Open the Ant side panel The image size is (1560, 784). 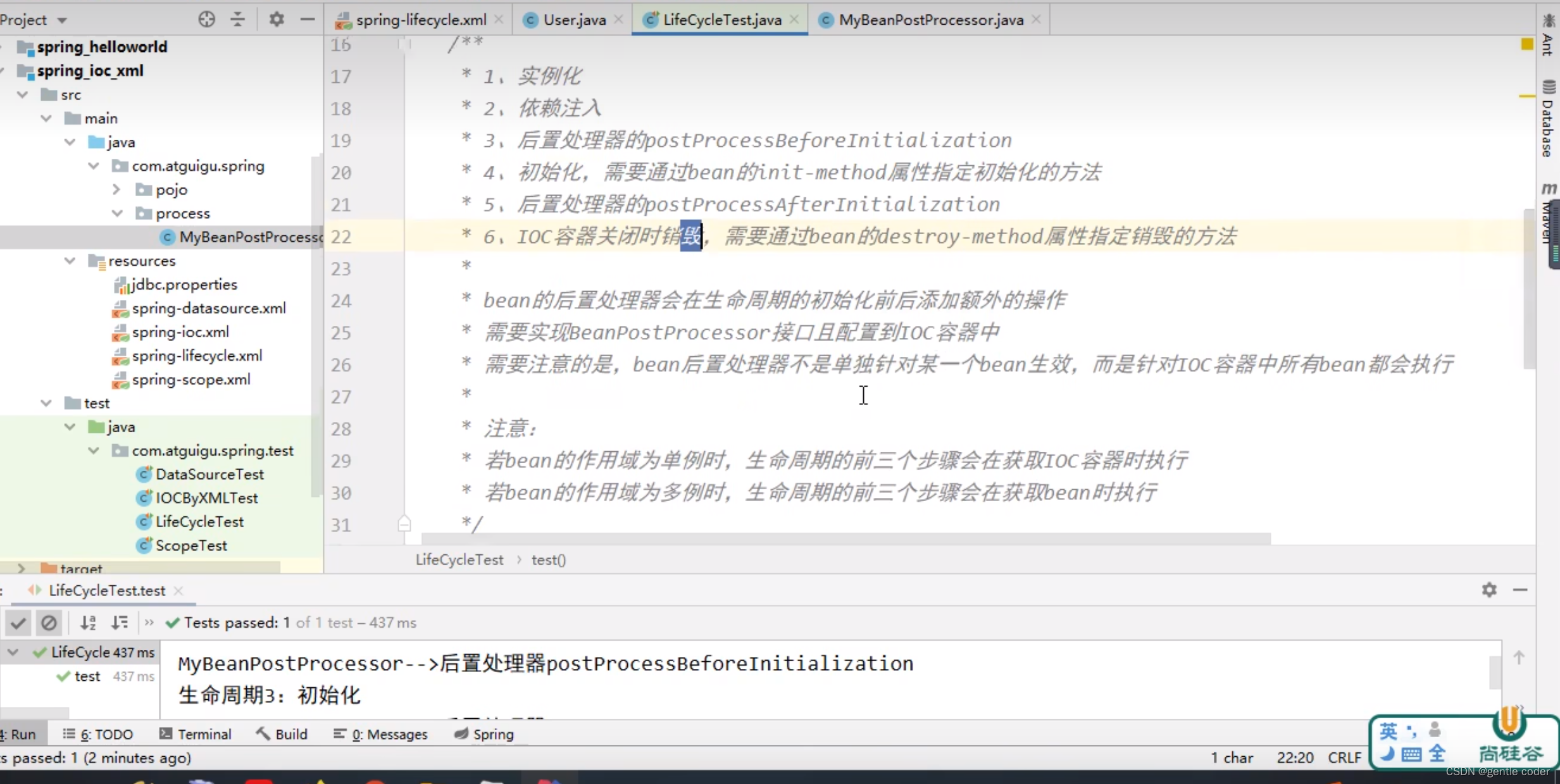tap(1548, 35)
